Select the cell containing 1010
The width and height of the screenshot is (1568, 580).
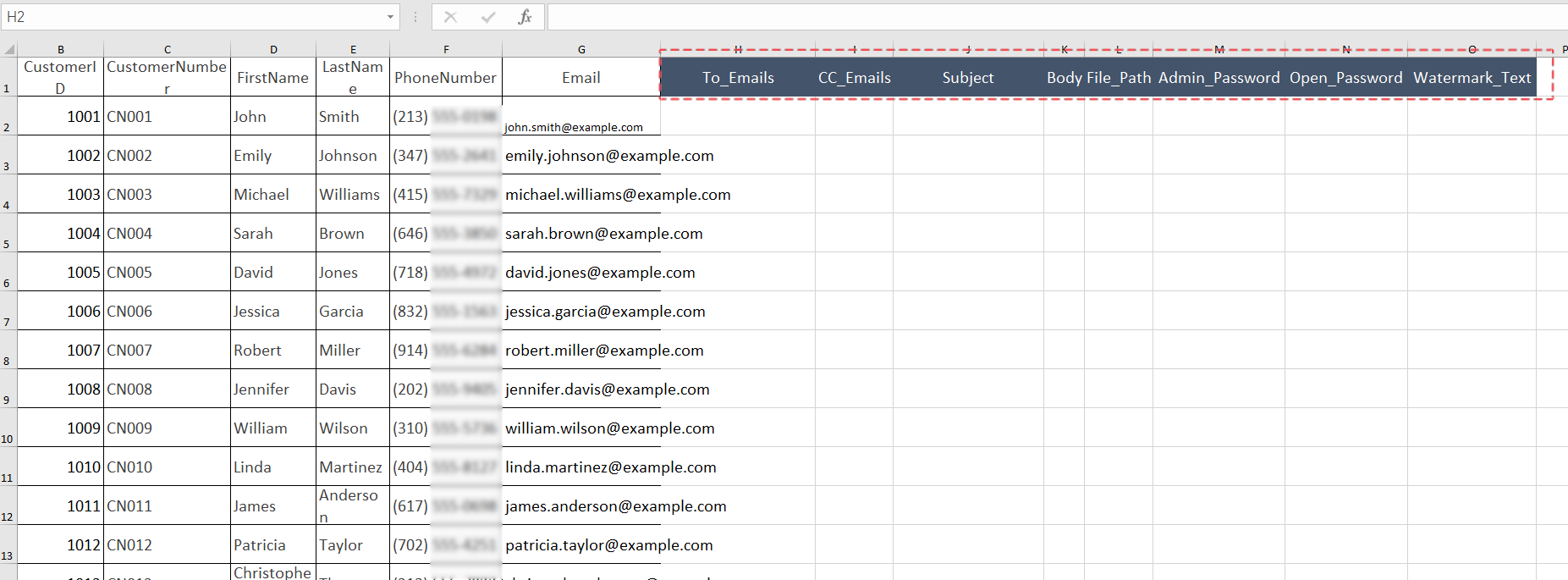click(x=61, y=467)
